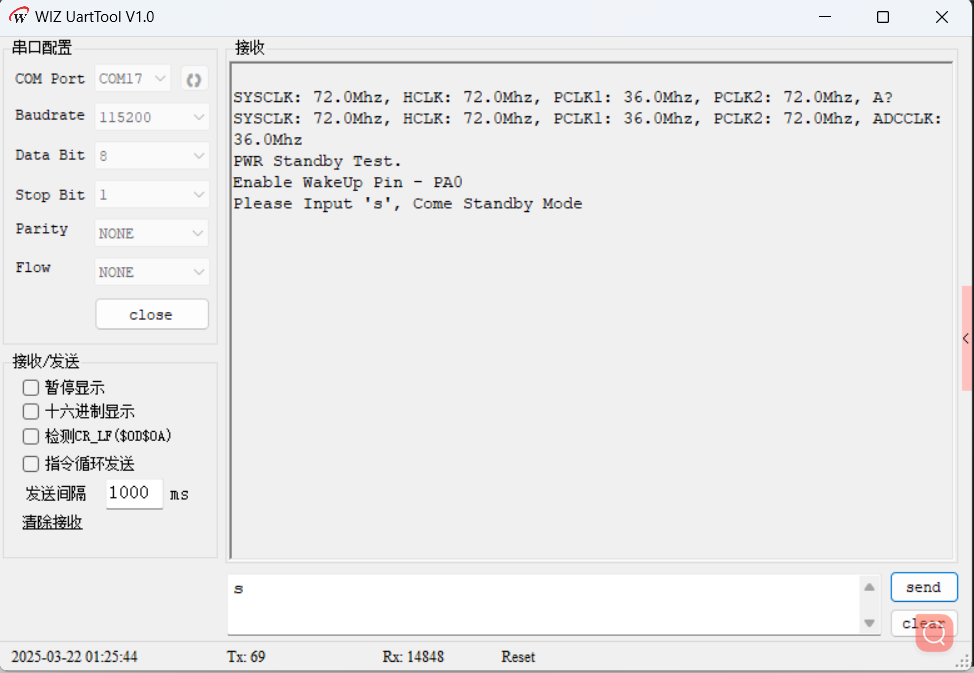The height and width of the screenshot is (673, 974).
Task: Click the 发送间隔 interval input field
Action: pos(133,493)
